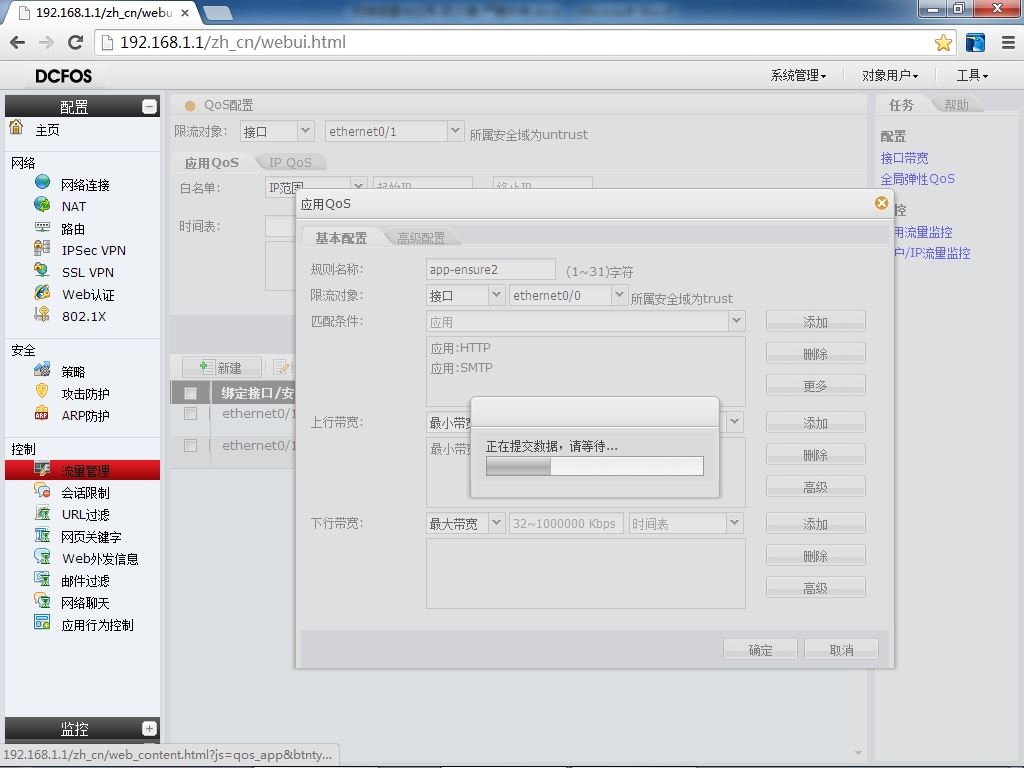
Task: Click the data submission progress bar
Action: (x=595, y=466)
